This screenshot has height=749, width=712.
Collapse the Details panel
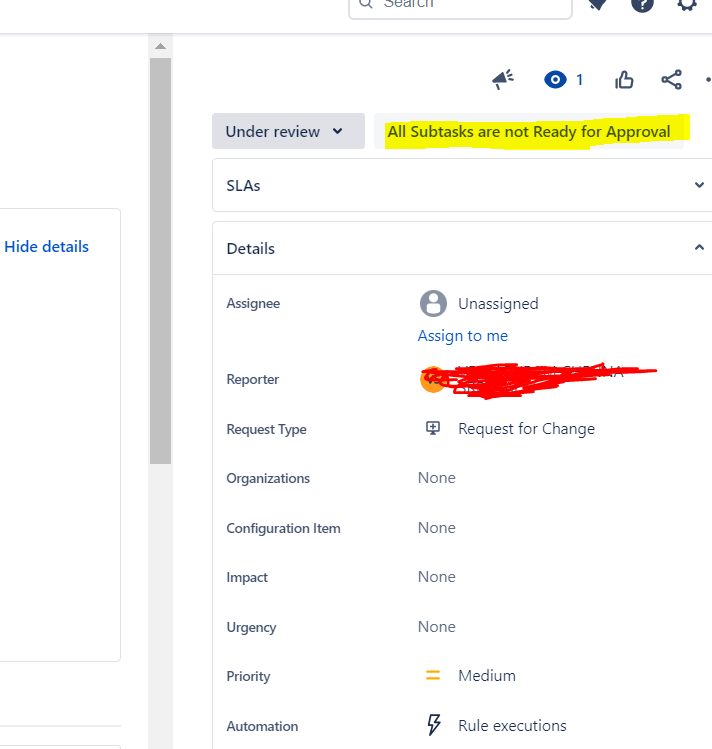pyautogui.click(x=699, y=247)
